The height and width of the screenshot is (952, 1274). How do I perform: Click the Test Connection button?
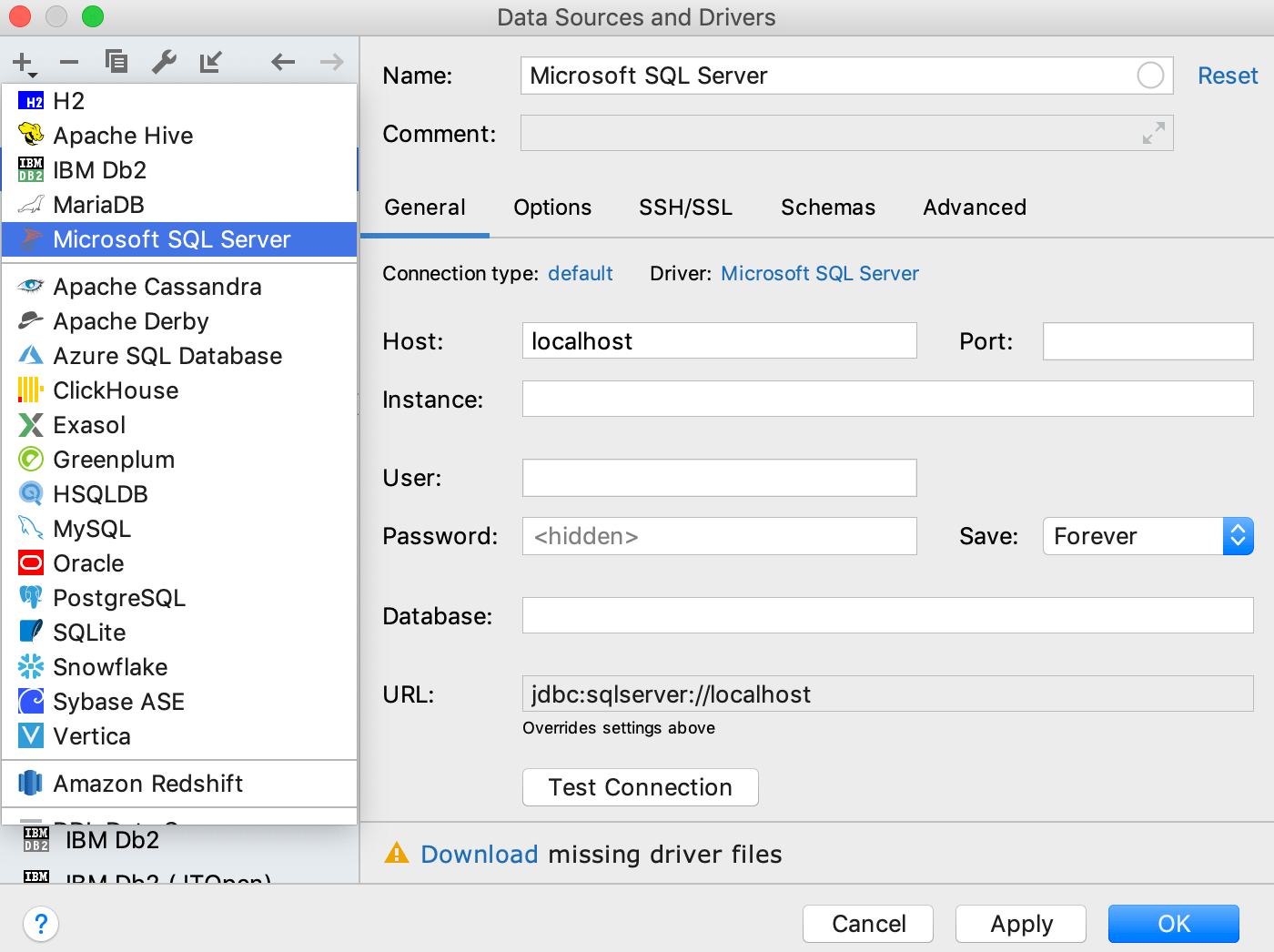tap(641, 787)
